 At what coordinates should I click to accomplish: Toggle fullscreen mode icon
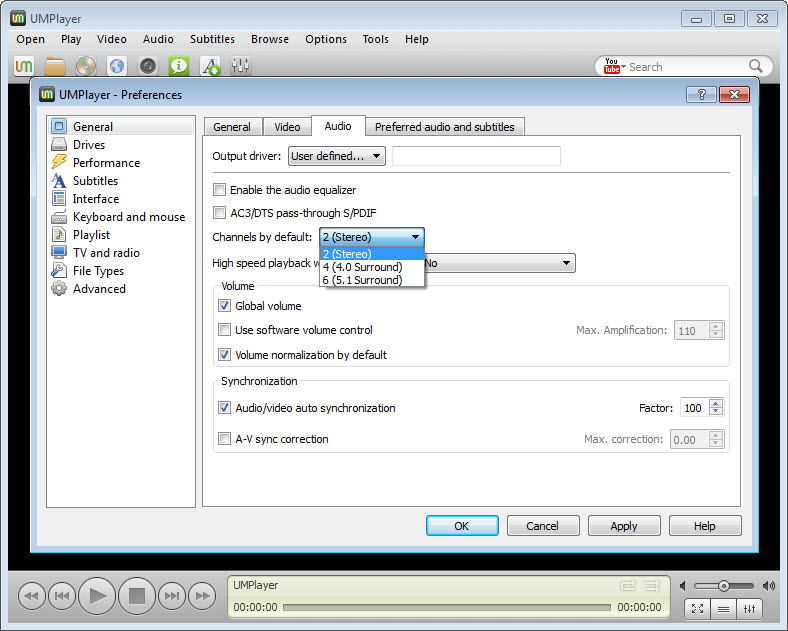click(698, 609)
